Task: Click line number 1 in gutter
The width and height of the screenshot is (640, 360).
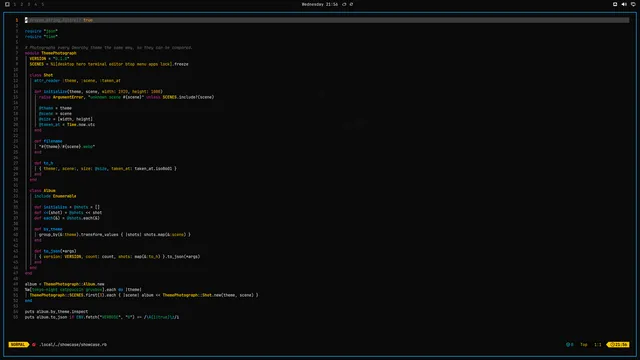Action: coord(17,20)
